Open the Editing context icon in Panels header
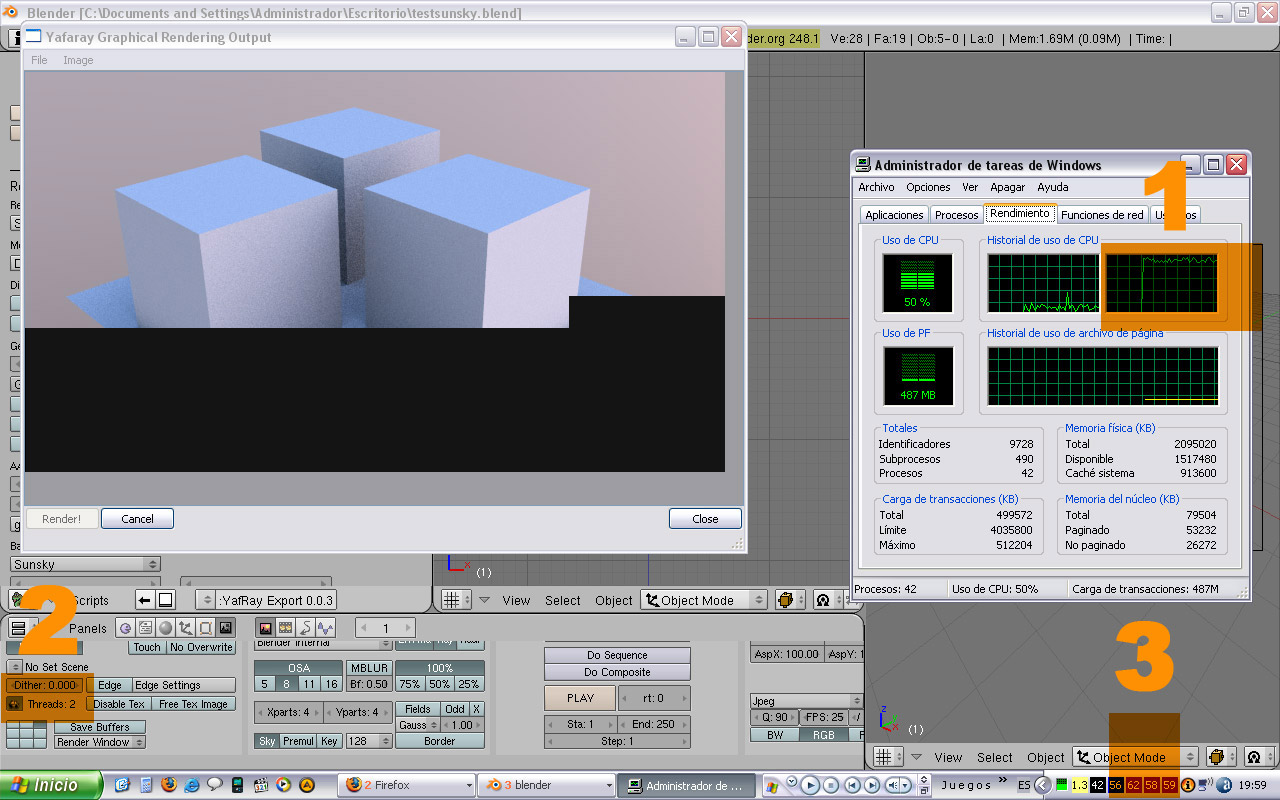 coord(206,628)
